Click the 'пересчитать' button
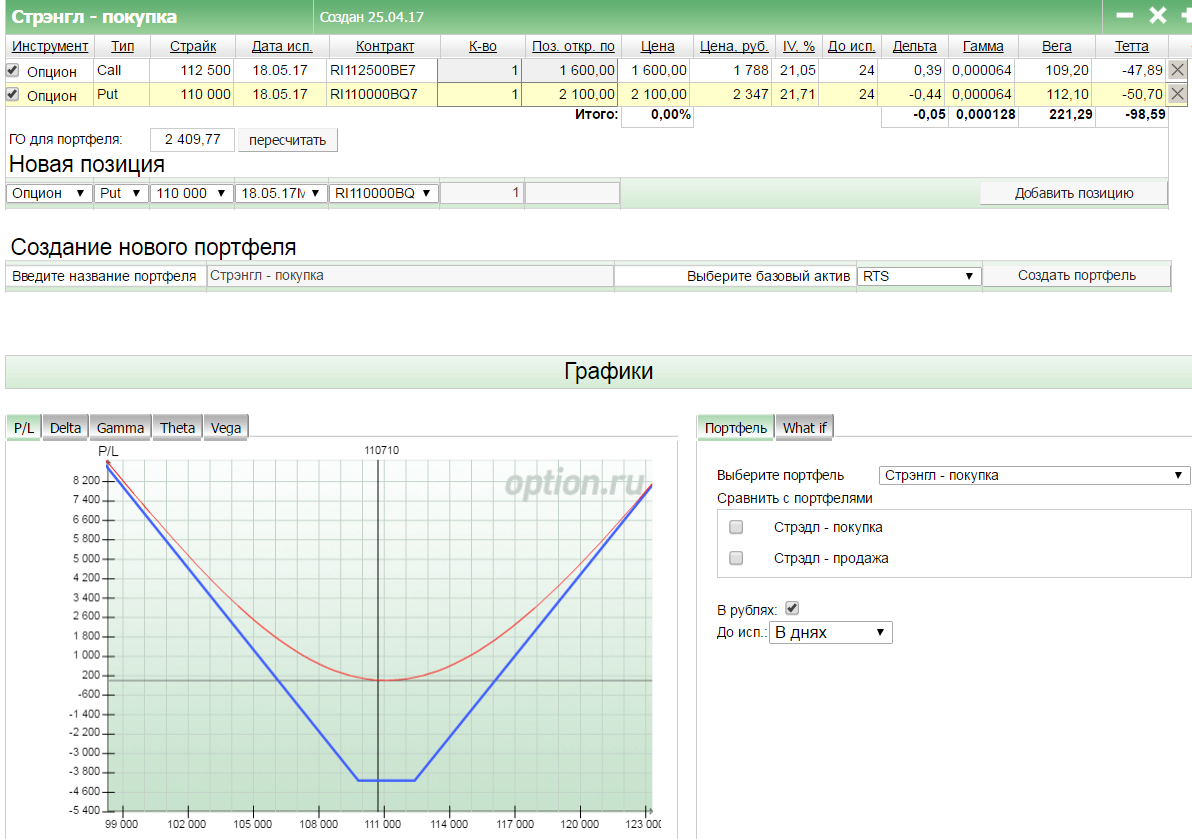This screenshot has width=1192, height=839. tap(288, 140)
